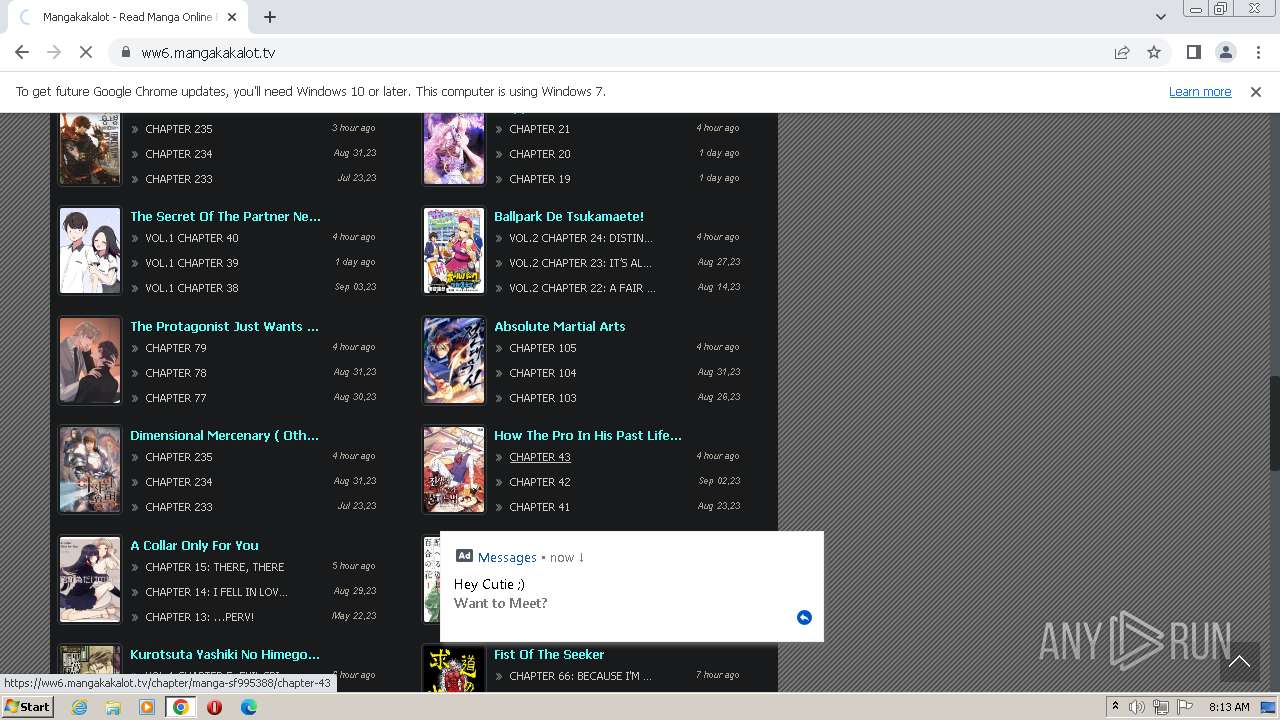
Task: Open Dimensional Mercenary title
Action: (x=224, y=435)
